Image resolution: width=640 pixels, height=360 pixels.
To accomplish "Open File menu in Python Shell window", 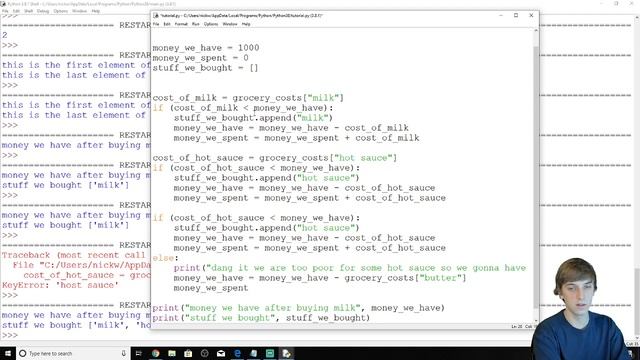I will [5, 11].
